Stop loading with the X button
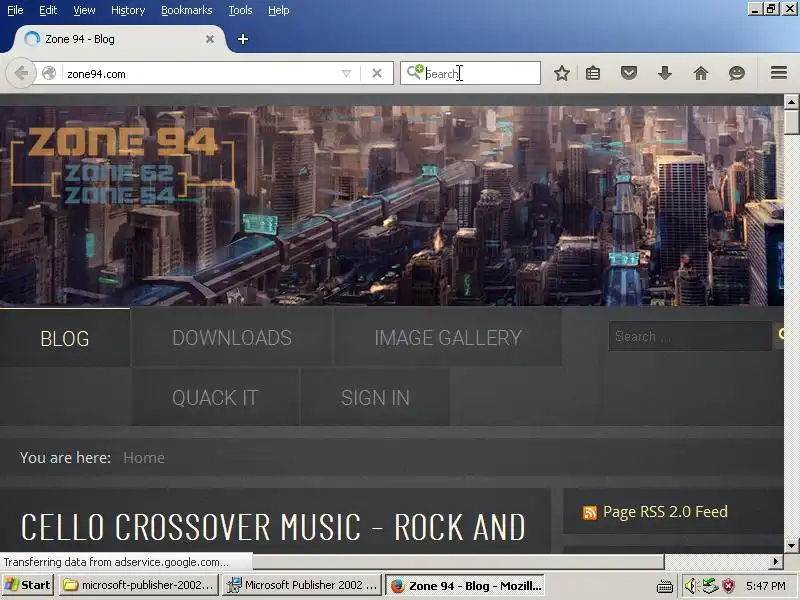The image size is (800, 600). coord(377,73)
